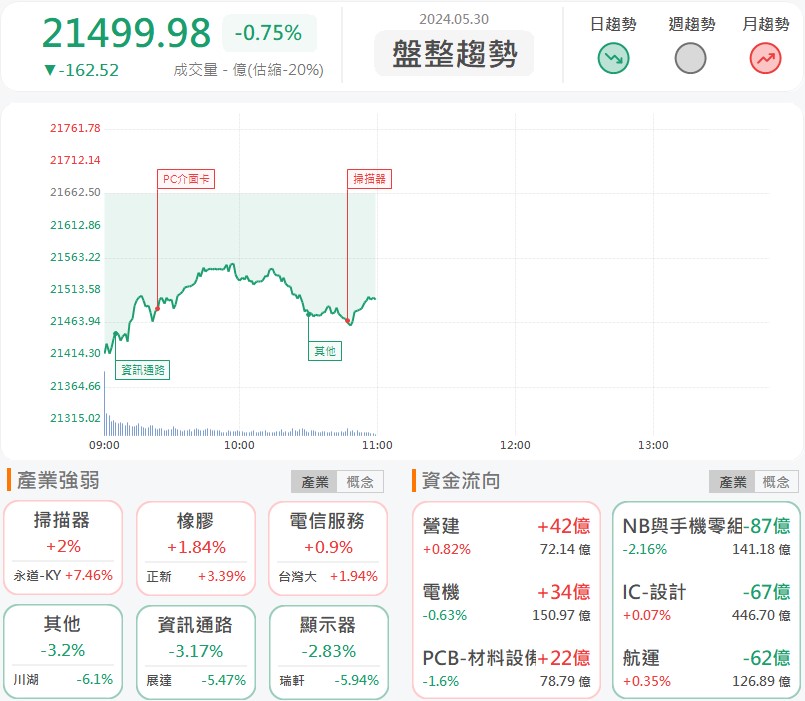Click the daily trend down-arrow icon

coord(613,58)
